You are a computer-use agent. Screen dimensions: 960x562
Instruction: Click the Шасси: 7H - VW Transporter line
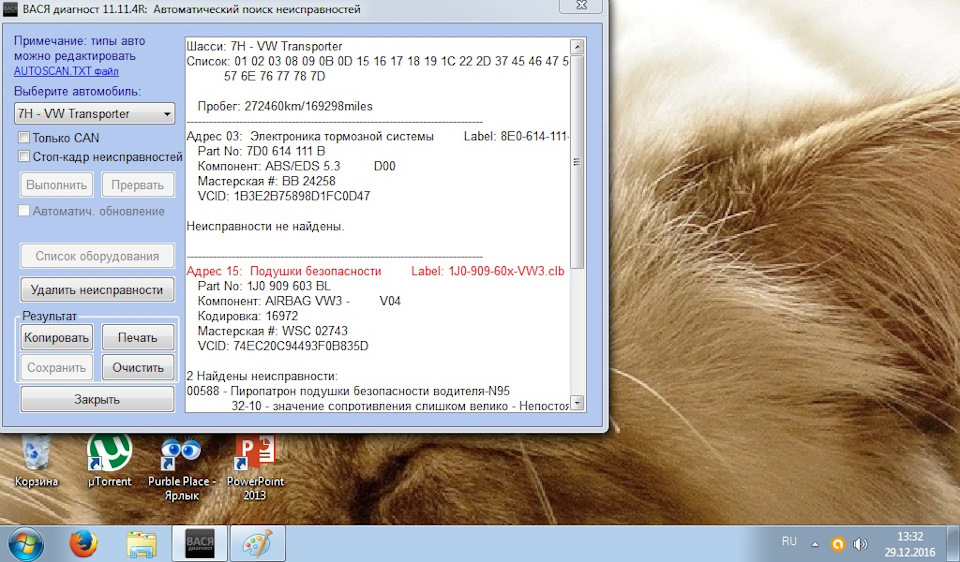264,46
